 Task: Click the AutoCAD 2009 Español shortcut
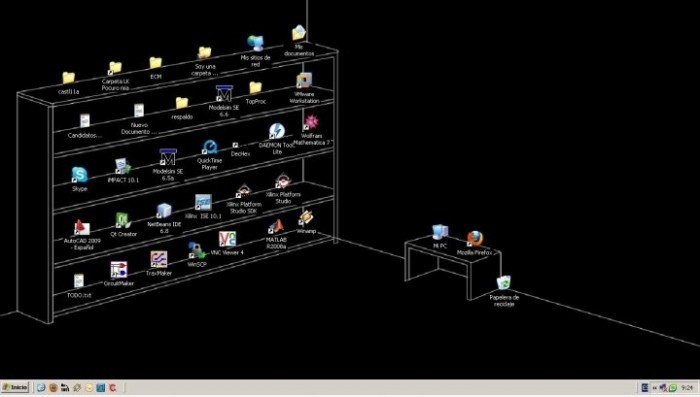(x=82, y=228)
